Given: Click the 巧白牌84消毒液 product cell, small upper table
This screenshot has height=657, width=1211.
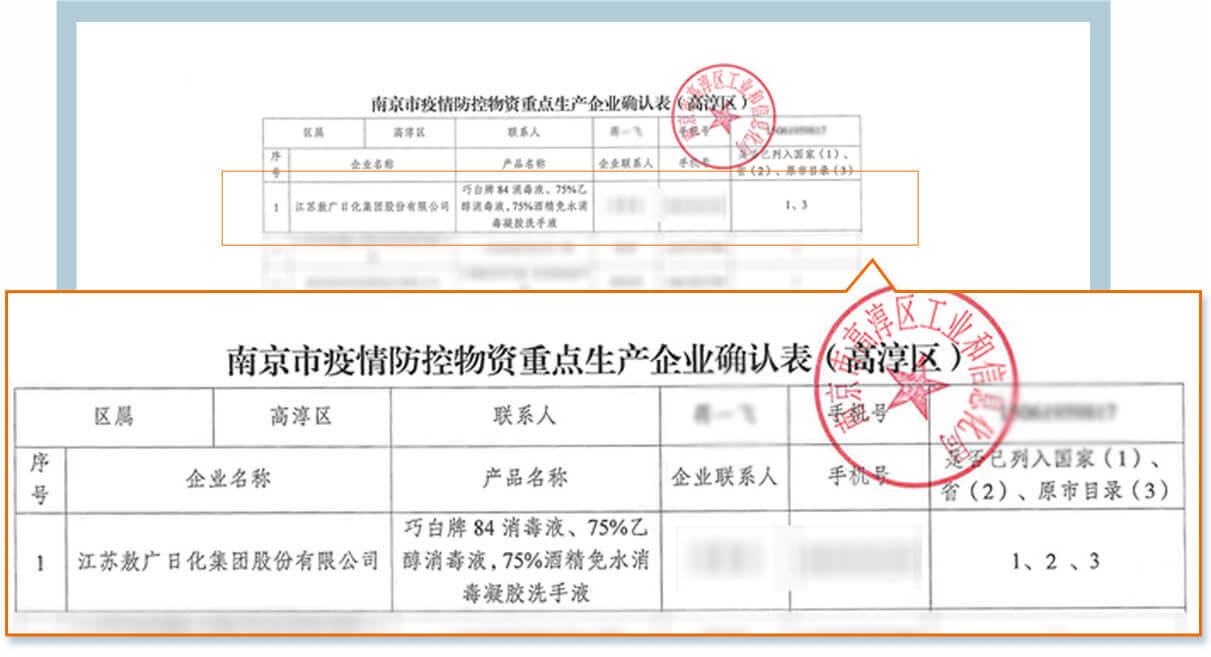Looking at the screenshot, I should (x=524, y=205).
